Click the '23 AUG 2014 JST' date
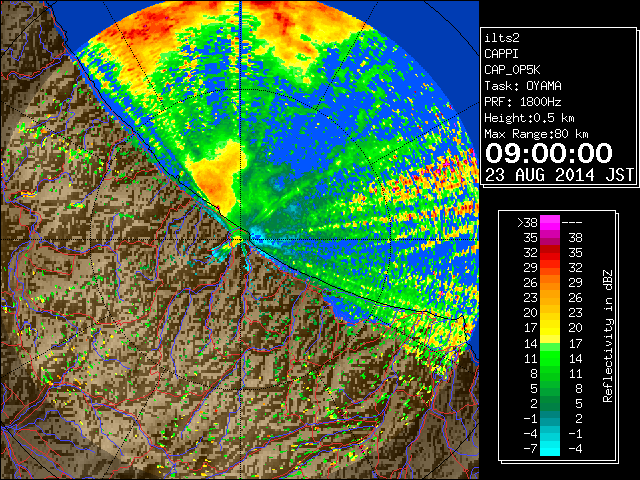Viewport: 640px width, 480px height. point(560,175)
